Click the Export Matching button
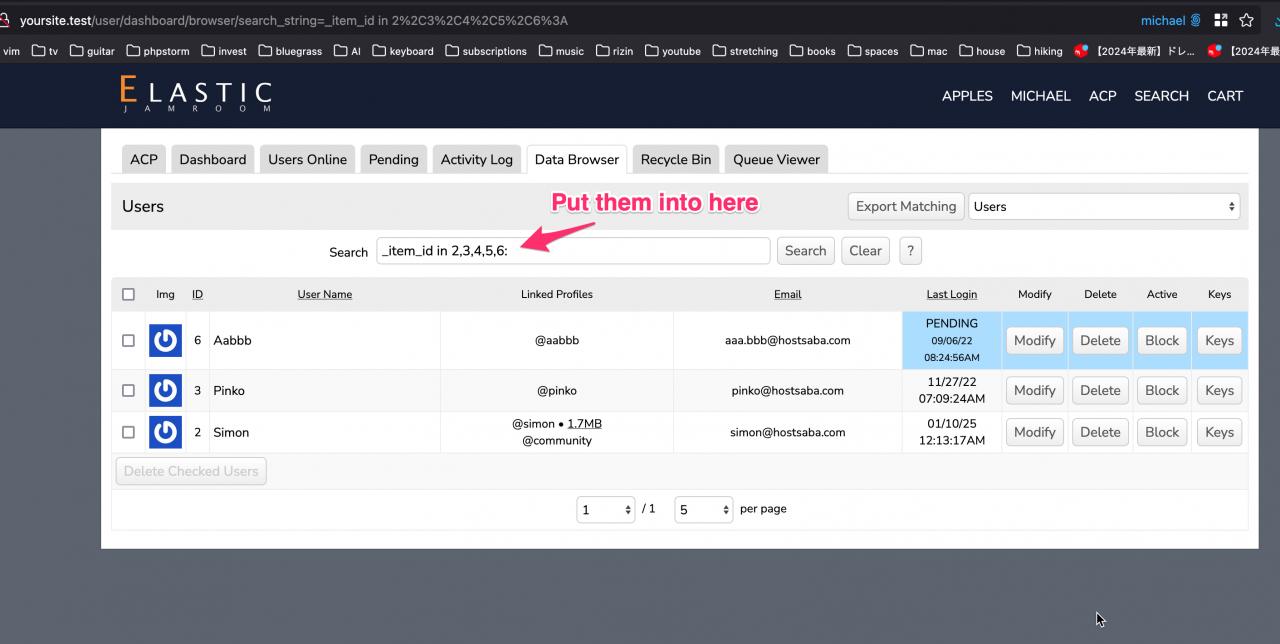 point(905,206)
